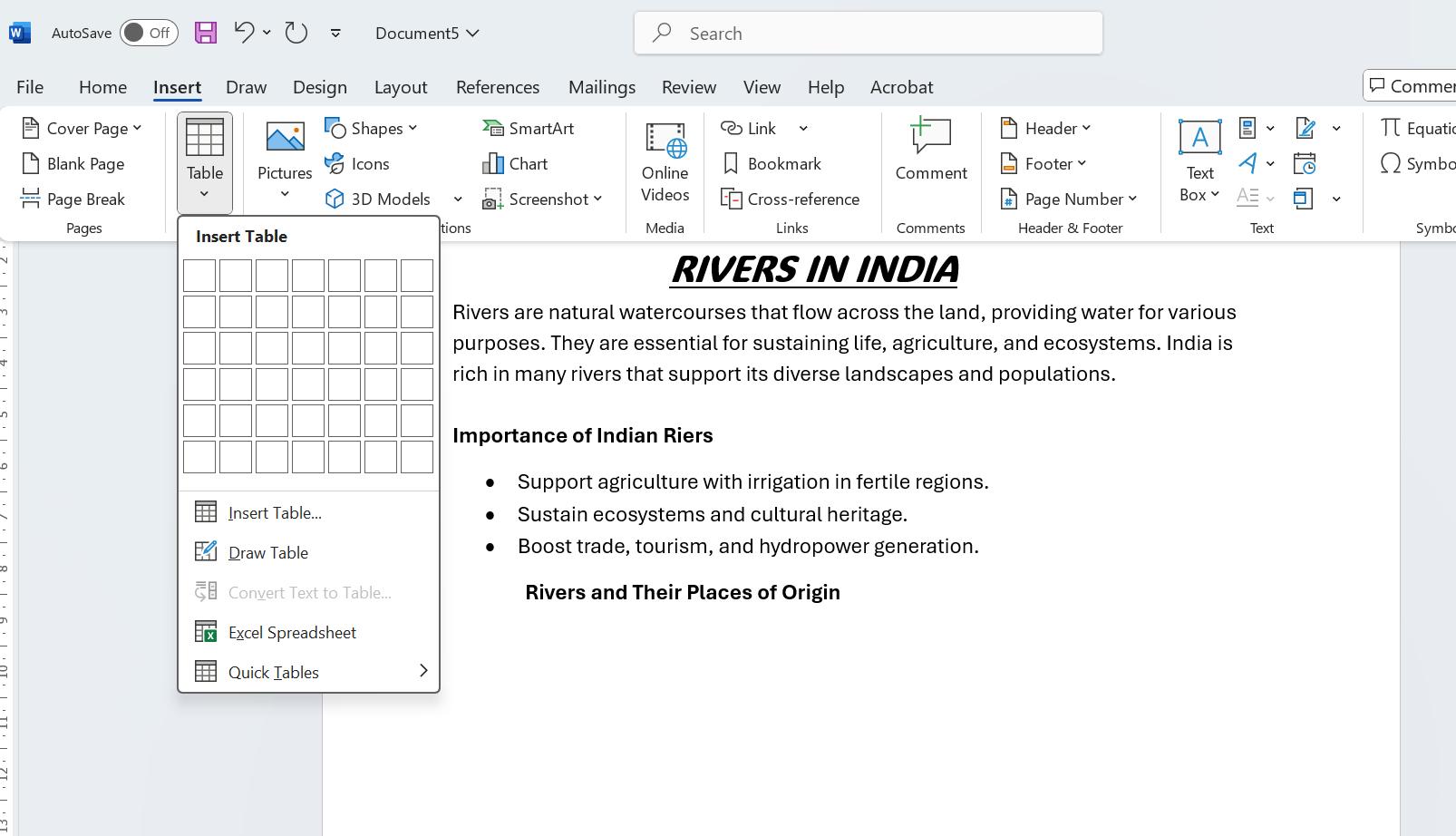The width and height of the screenshot is (1456, 836).
Task: Open the Document5 title dropdown
Action: [x=427, y=34]
